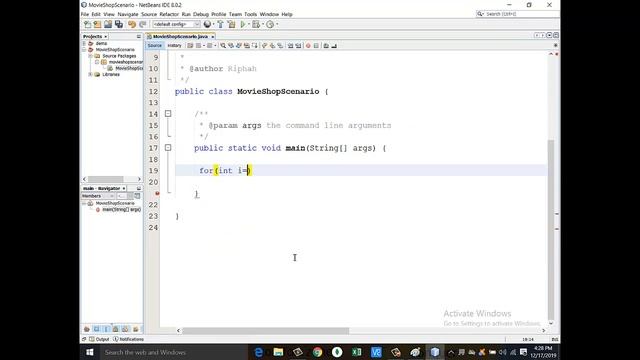The image size is (640, 360).
Task: Collapse the main method fold at line 17
Action: [x=168, y=148]
